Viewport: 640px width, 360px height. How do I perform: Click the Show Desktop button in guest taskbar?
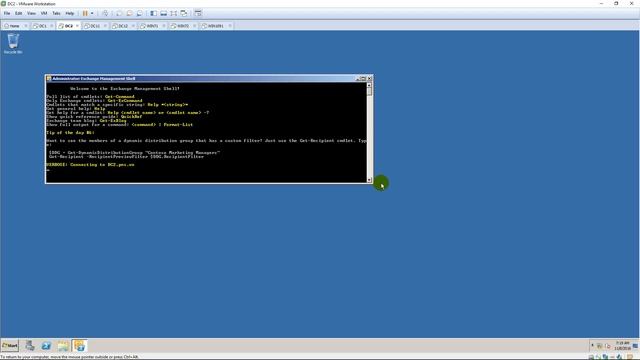(636, 346)
